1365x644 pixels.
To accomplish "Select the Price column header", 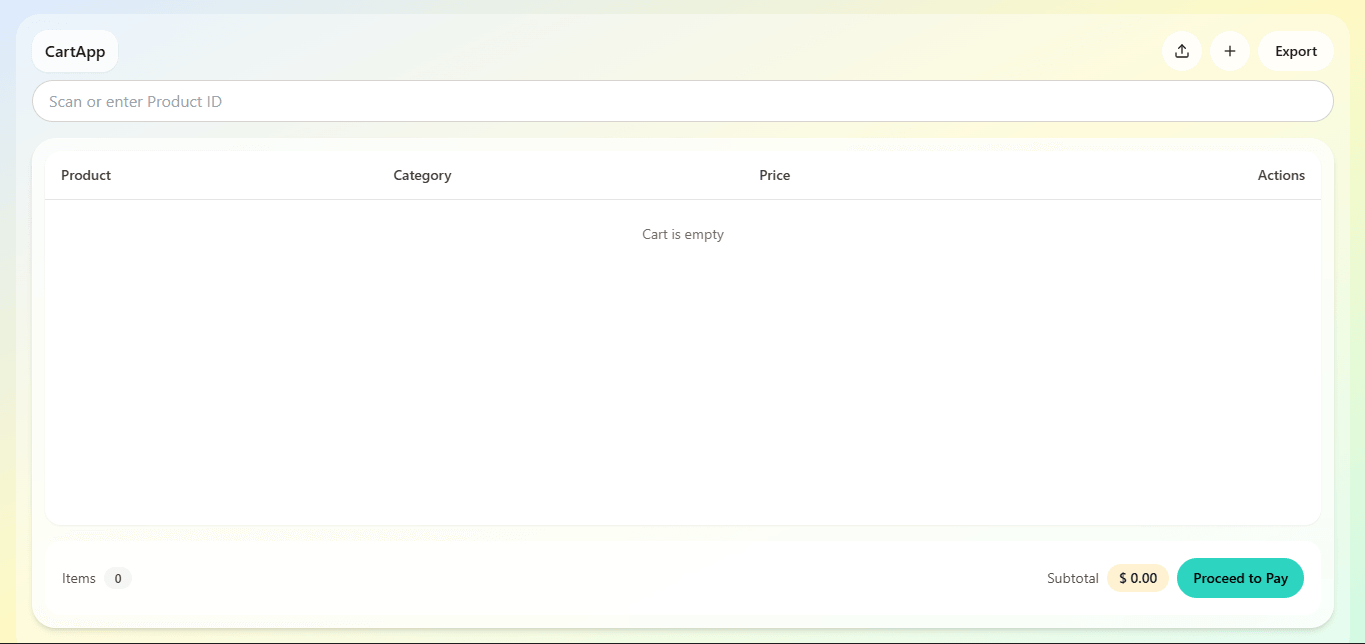I will [x=774, y=175].
